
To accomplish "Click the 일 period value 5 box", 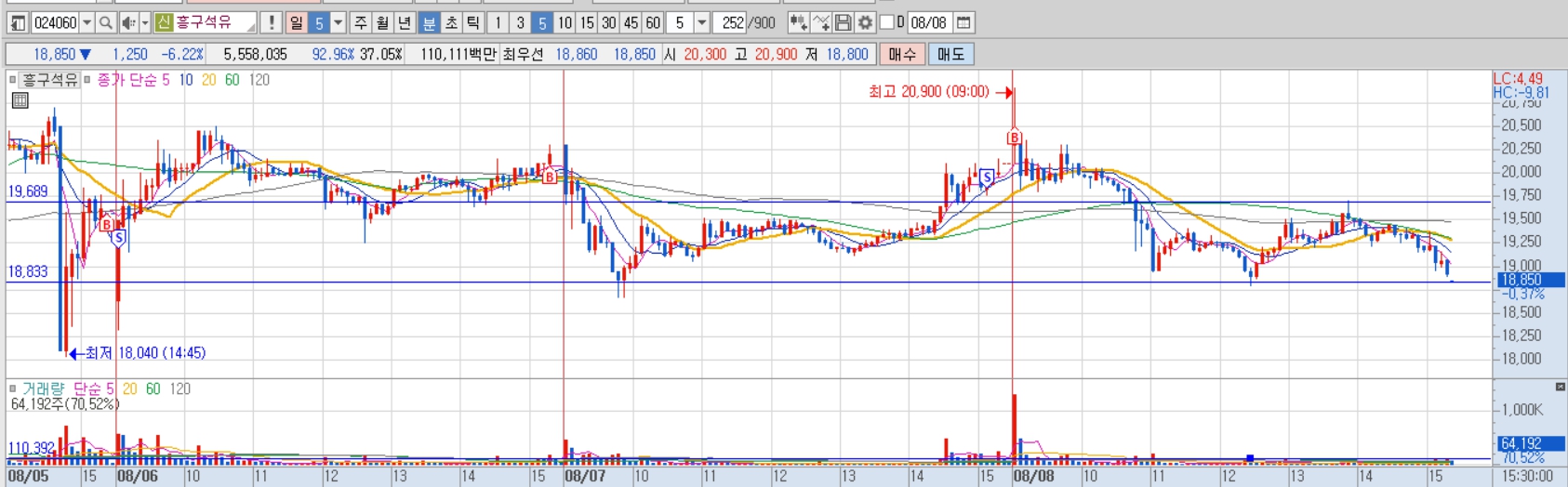I will 319,22.
